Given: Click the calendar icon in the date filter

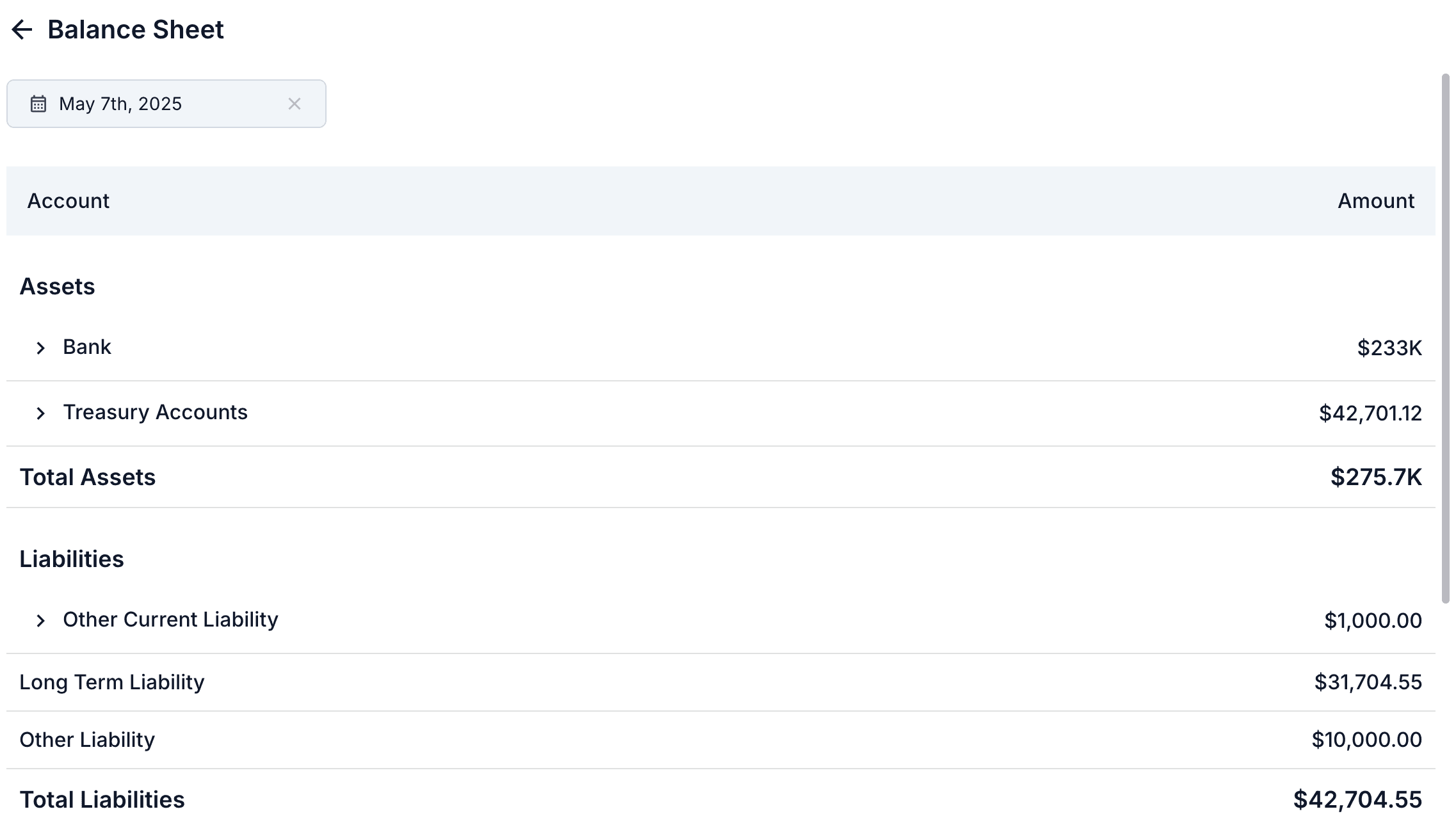Looking at the screenshot, I should 38,103.
